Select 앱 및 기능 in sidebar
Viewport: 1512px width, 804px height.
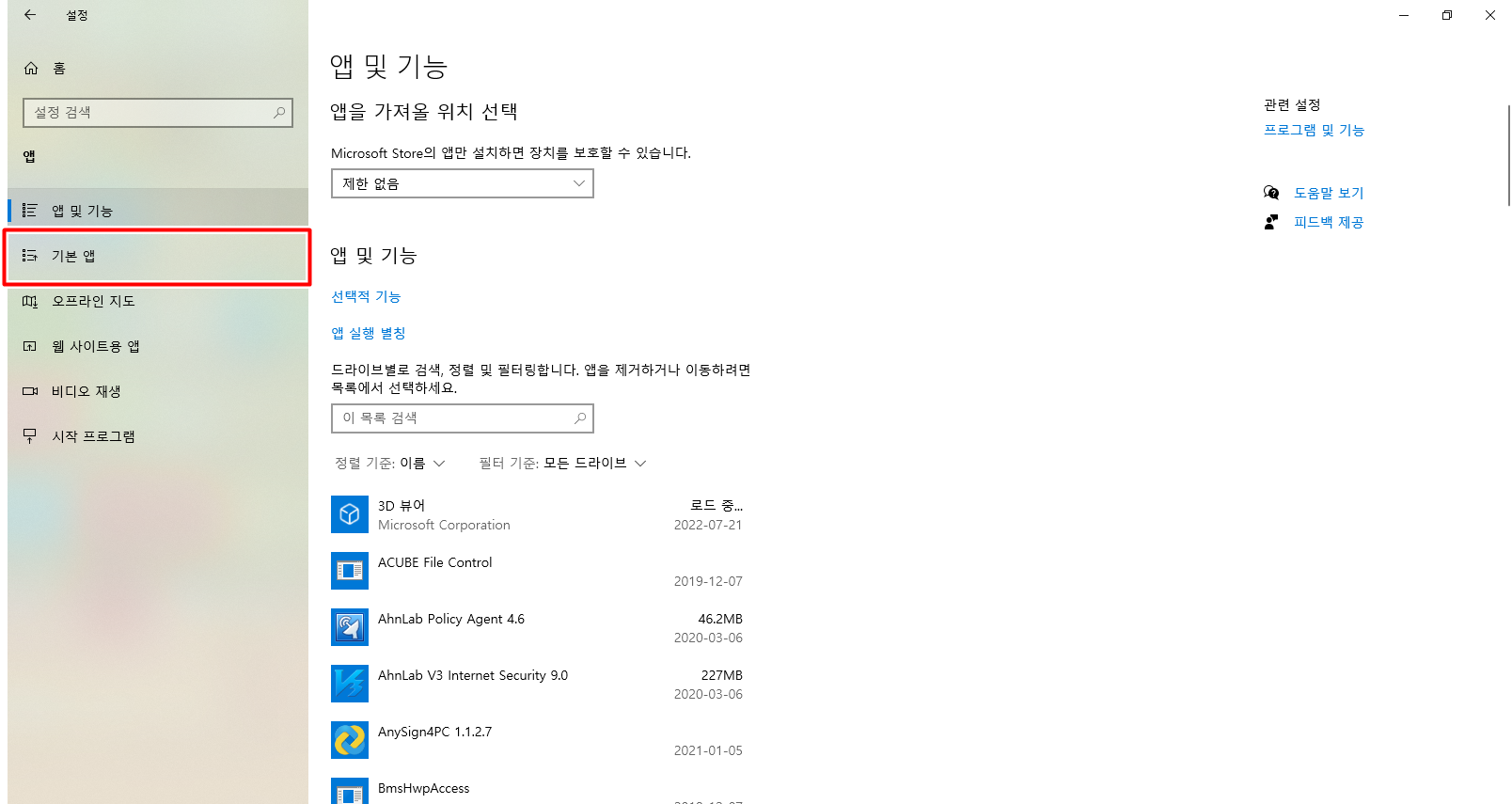(158, 211)
